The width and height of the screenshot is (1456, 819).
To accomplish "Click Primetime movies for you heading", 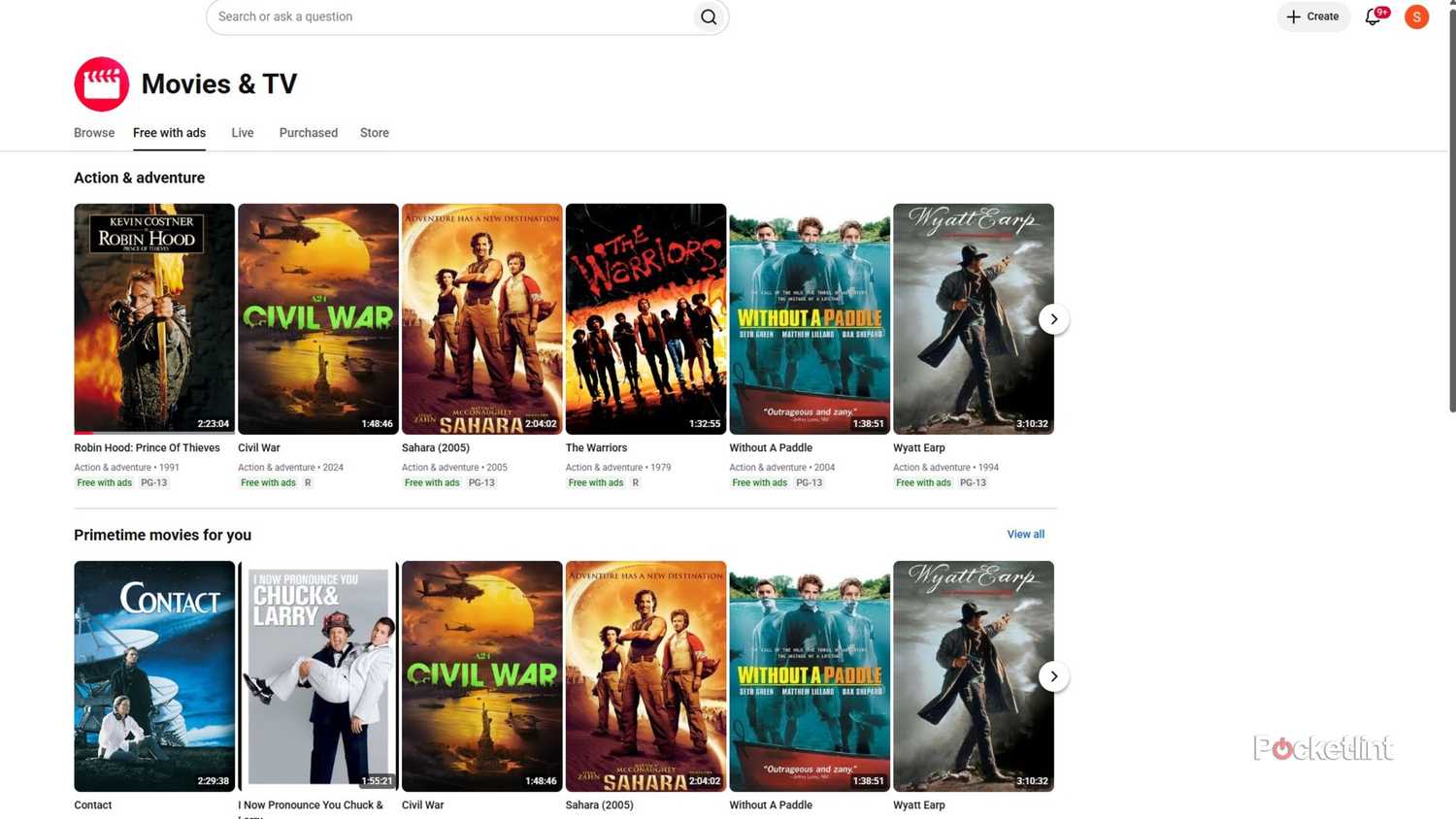I will (163, 536).
